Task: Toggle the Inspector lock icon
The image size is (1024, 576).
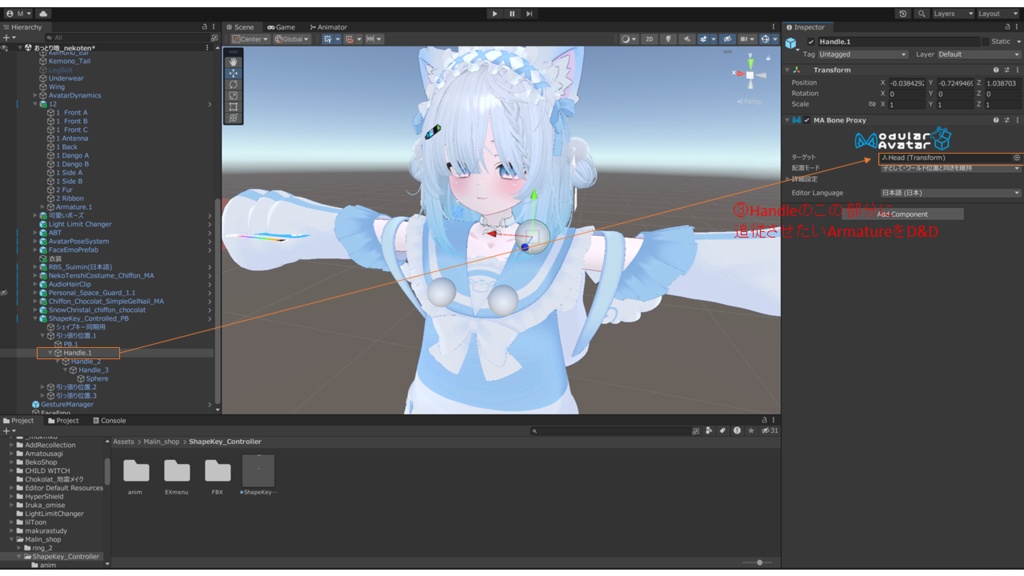Action: 1007,27
